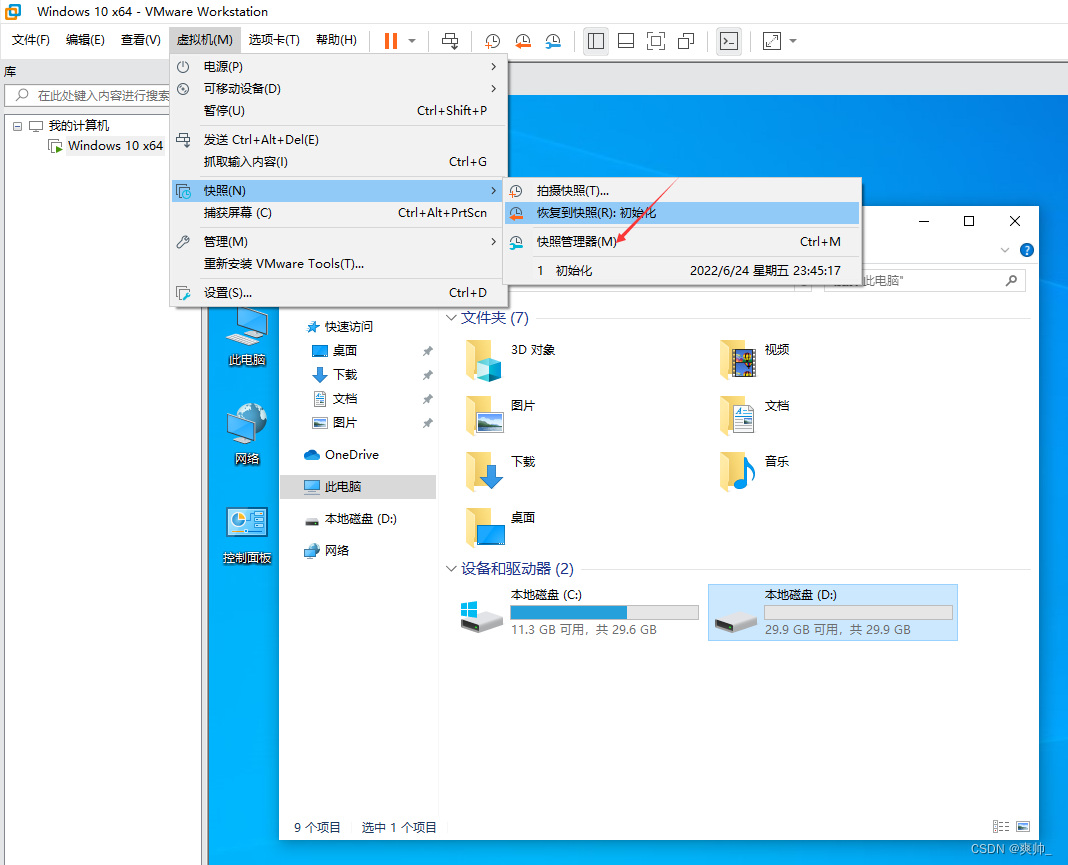This screenshot has height=865, width=1068.
Task: Select 文档 in quick access list
Action: tap(345, 398)
